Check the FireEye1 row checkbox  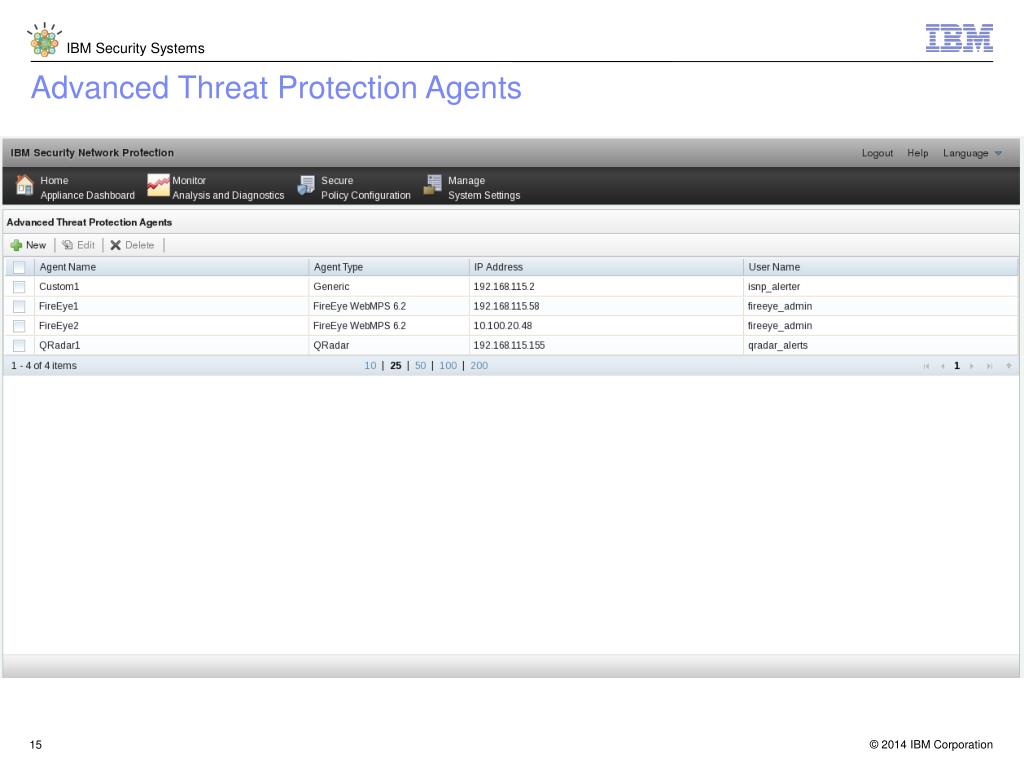[x=20, y=306]
